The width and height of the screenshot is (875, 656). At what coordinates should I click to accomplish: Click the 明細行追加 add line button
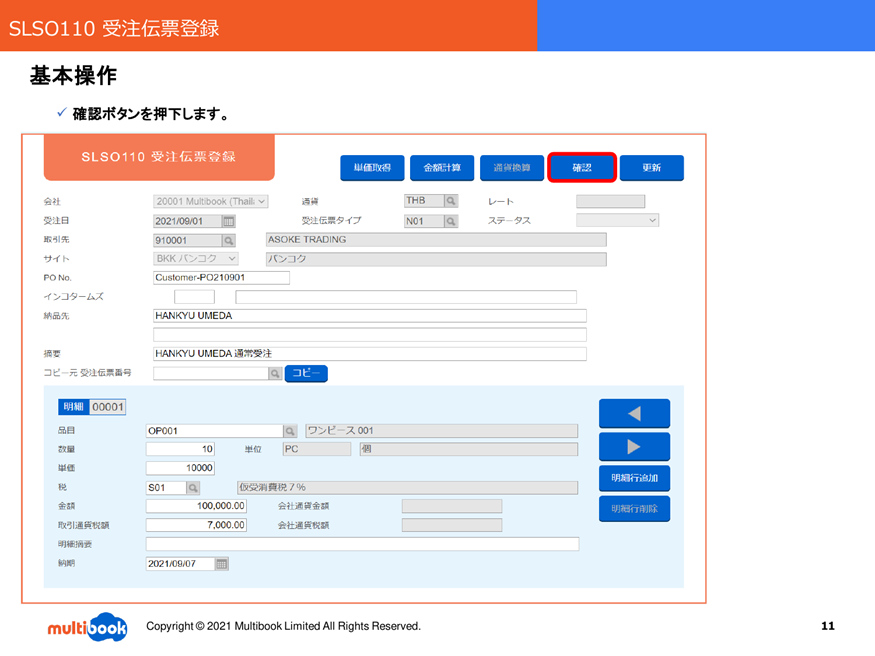click(x=634, y=478)
